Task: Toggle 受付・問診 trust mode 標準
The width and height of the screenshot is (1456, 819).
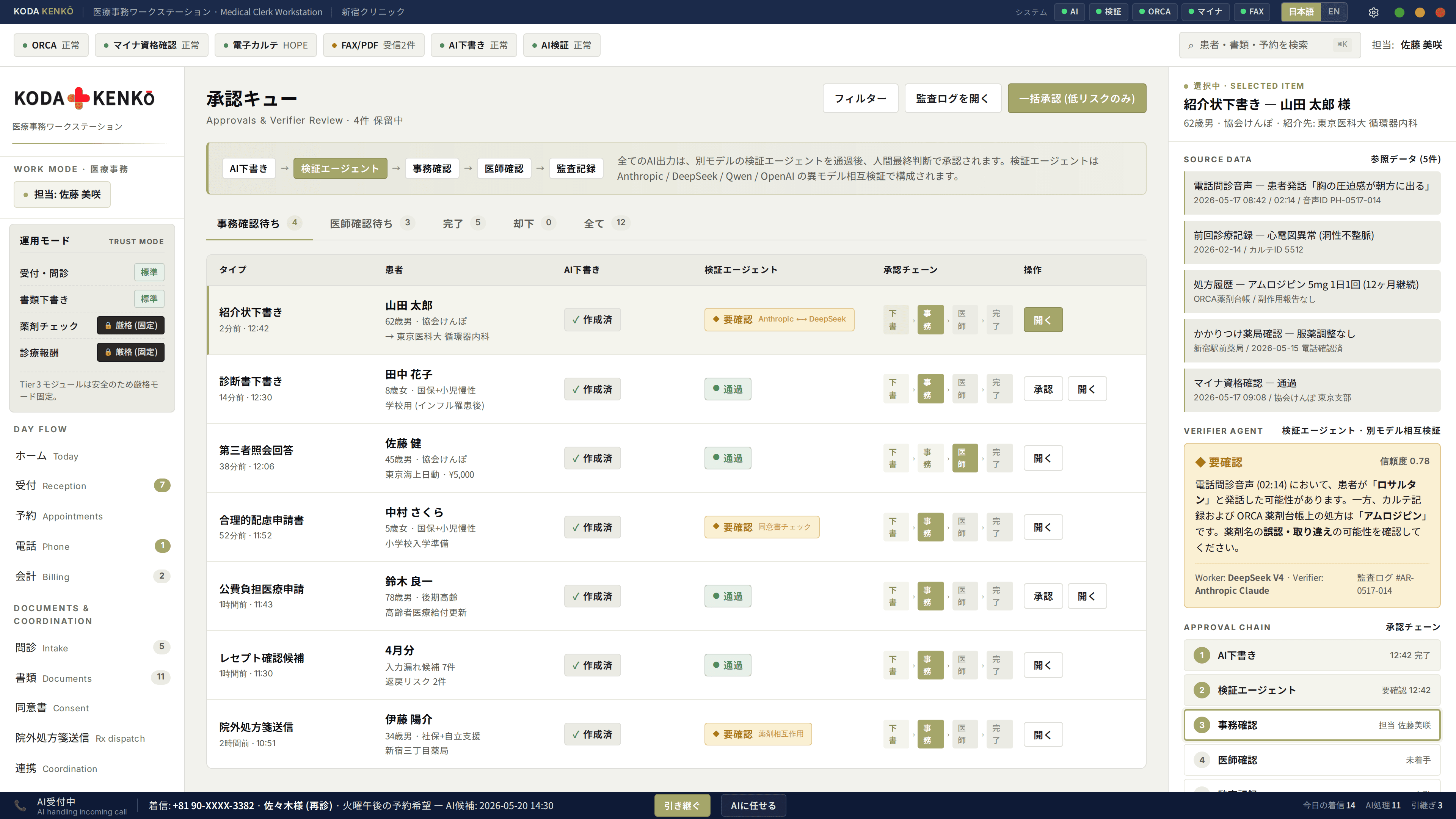Action: pos(149,273)
